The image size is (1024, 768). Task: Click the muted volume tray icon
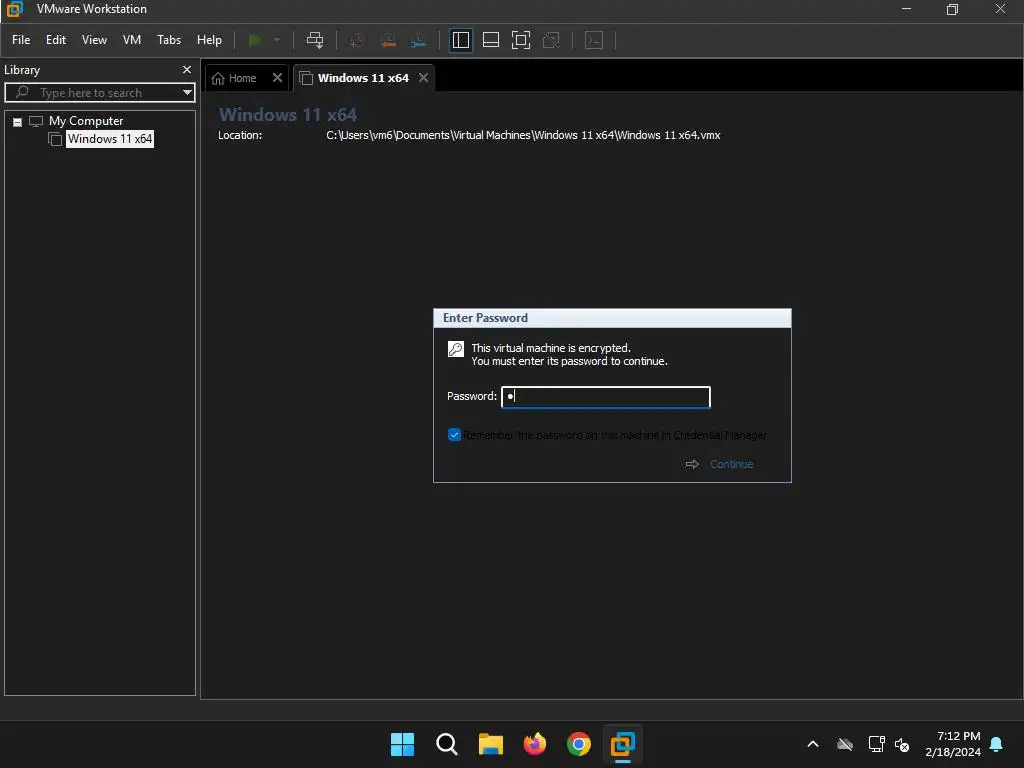(x=902, y=744)
